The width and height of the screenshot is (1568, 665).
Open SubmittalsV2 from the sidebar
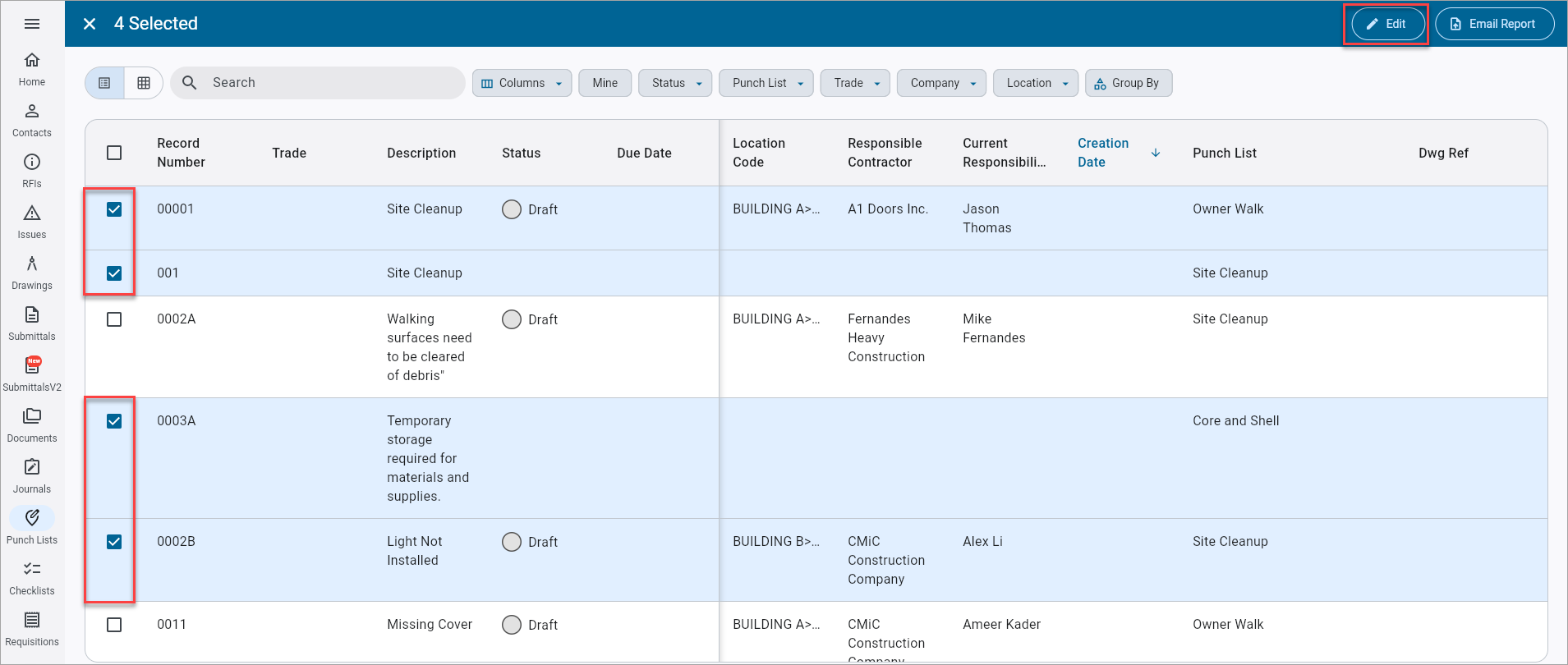point(32,374)
